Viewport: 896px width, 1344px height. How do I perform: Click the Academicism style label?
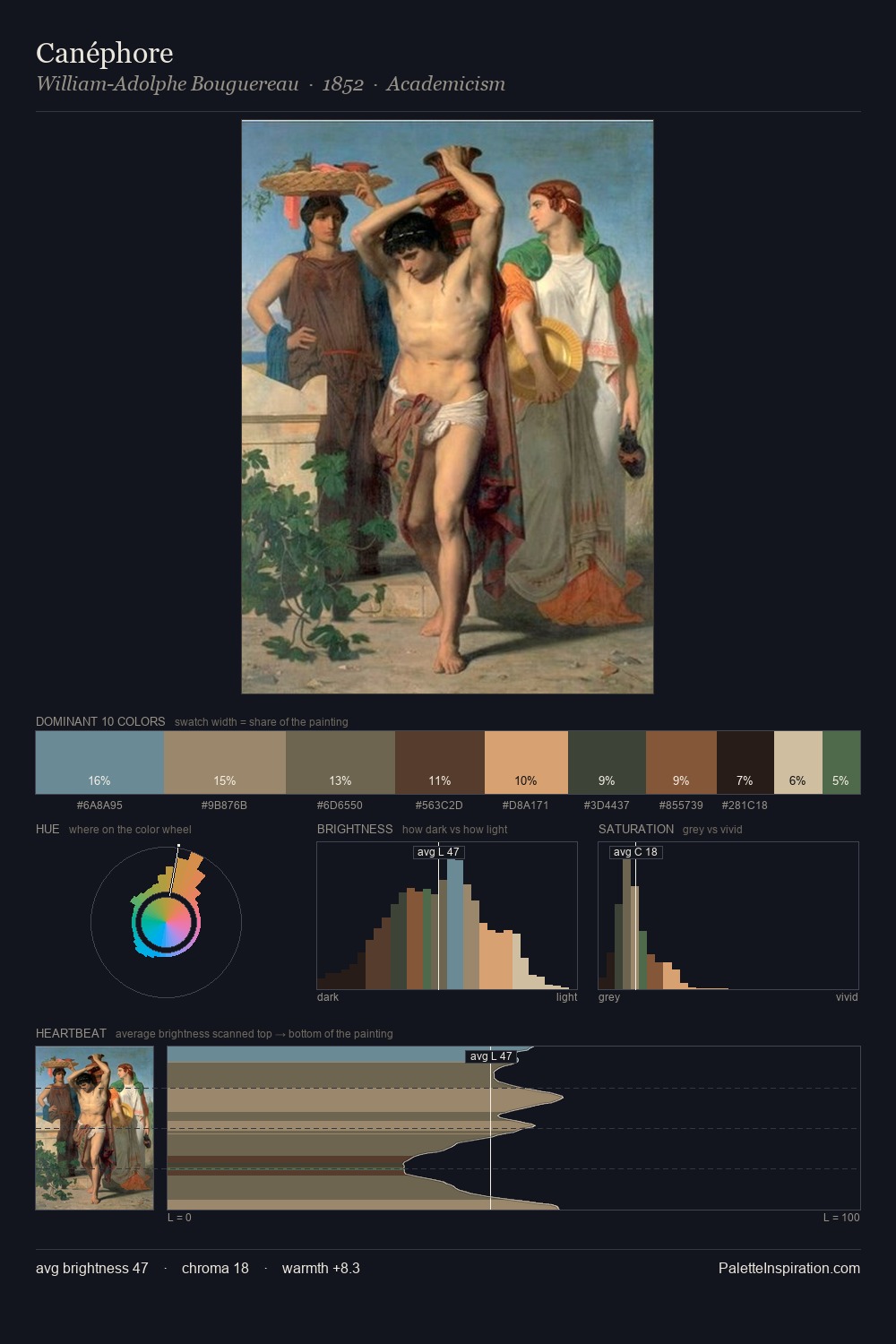[x=446, y=84]
